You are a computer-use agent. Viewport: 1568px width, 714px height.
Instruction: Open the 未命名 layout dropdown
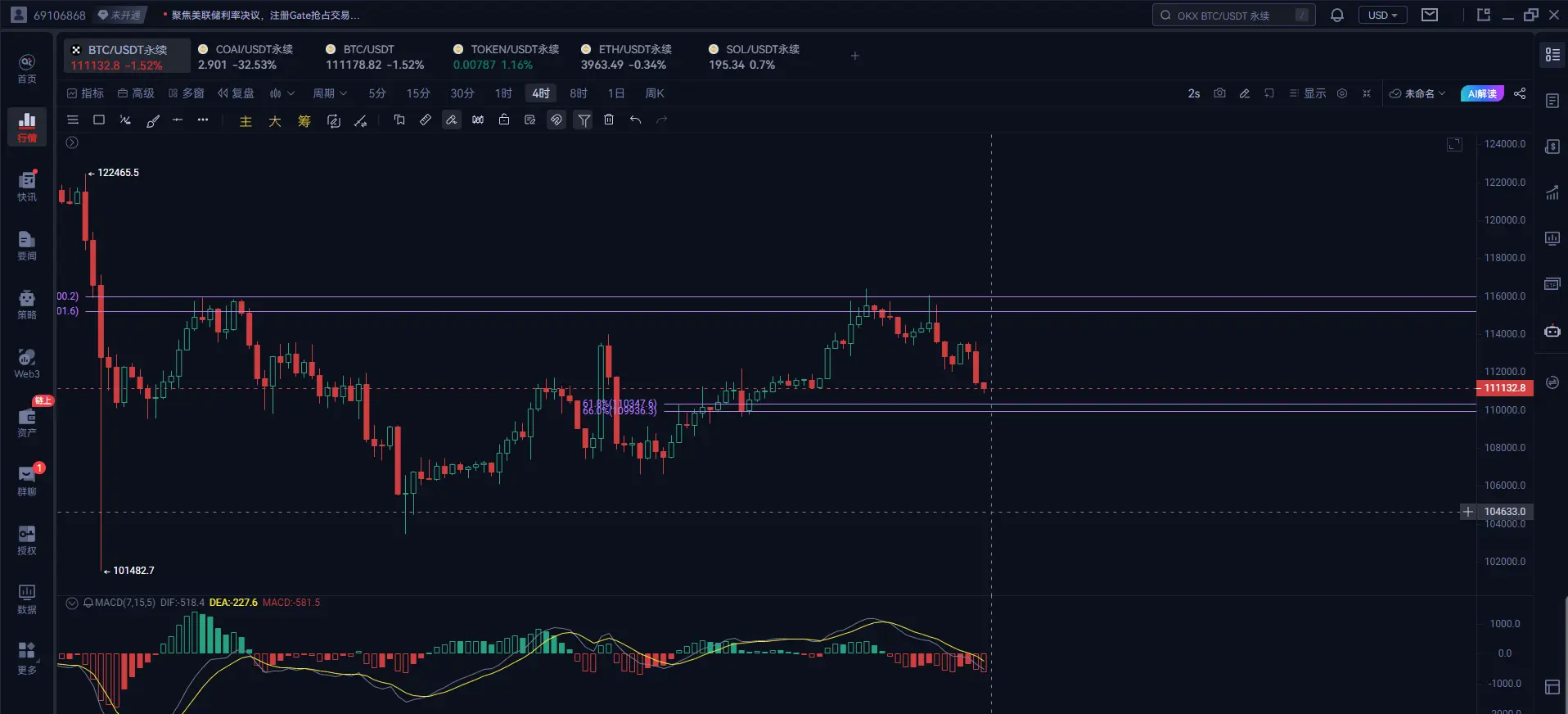1418,93
